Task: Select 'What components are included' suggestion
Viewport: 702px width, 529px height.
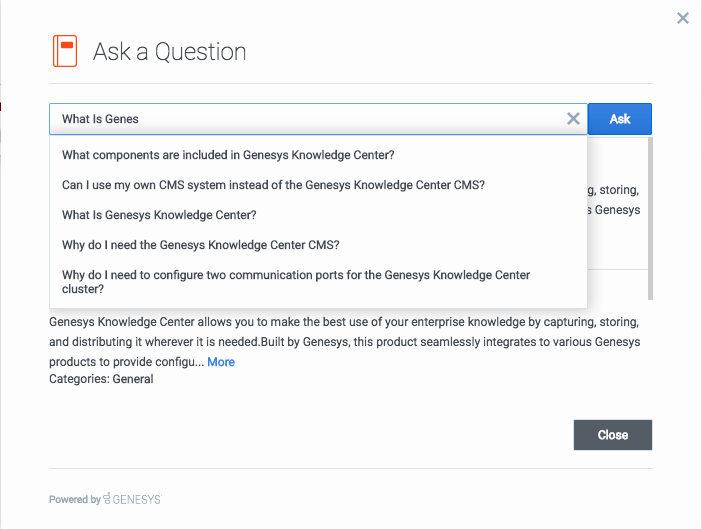Action: (x=228, y=155)
